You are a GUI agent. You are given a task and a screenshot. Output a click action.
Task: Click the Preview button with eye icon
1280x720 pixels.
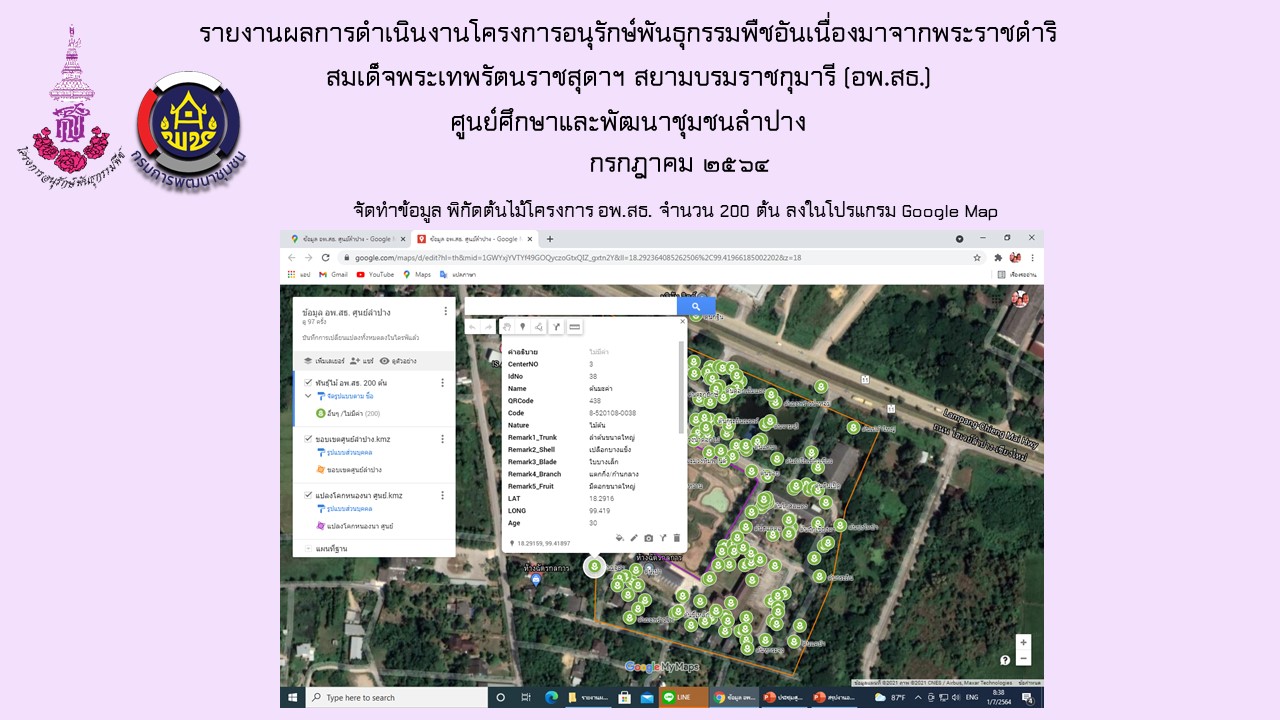pyautogui.click(x=398, y=360)
